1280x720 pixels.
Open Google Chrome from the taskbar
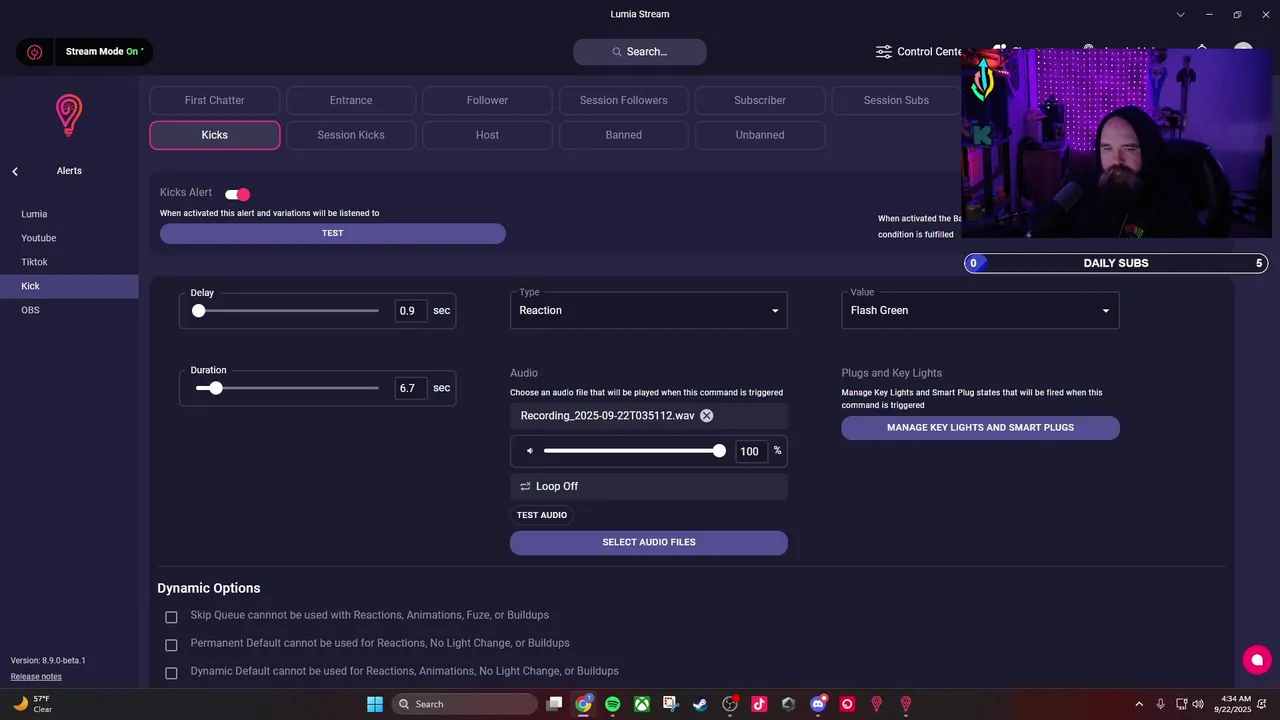pyautogui.click(x=584, y=704)
